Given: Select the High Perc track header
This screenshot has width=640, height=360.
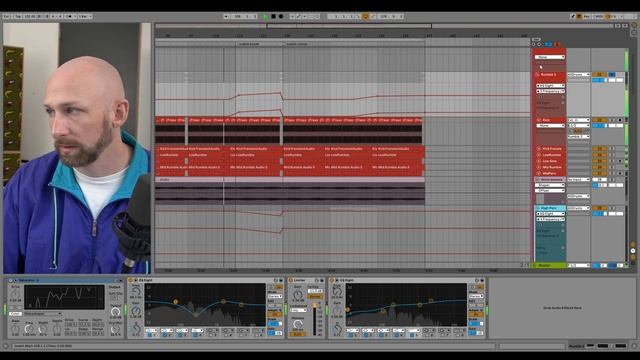Looking at the screenshot, I should (x=550, y=208).
